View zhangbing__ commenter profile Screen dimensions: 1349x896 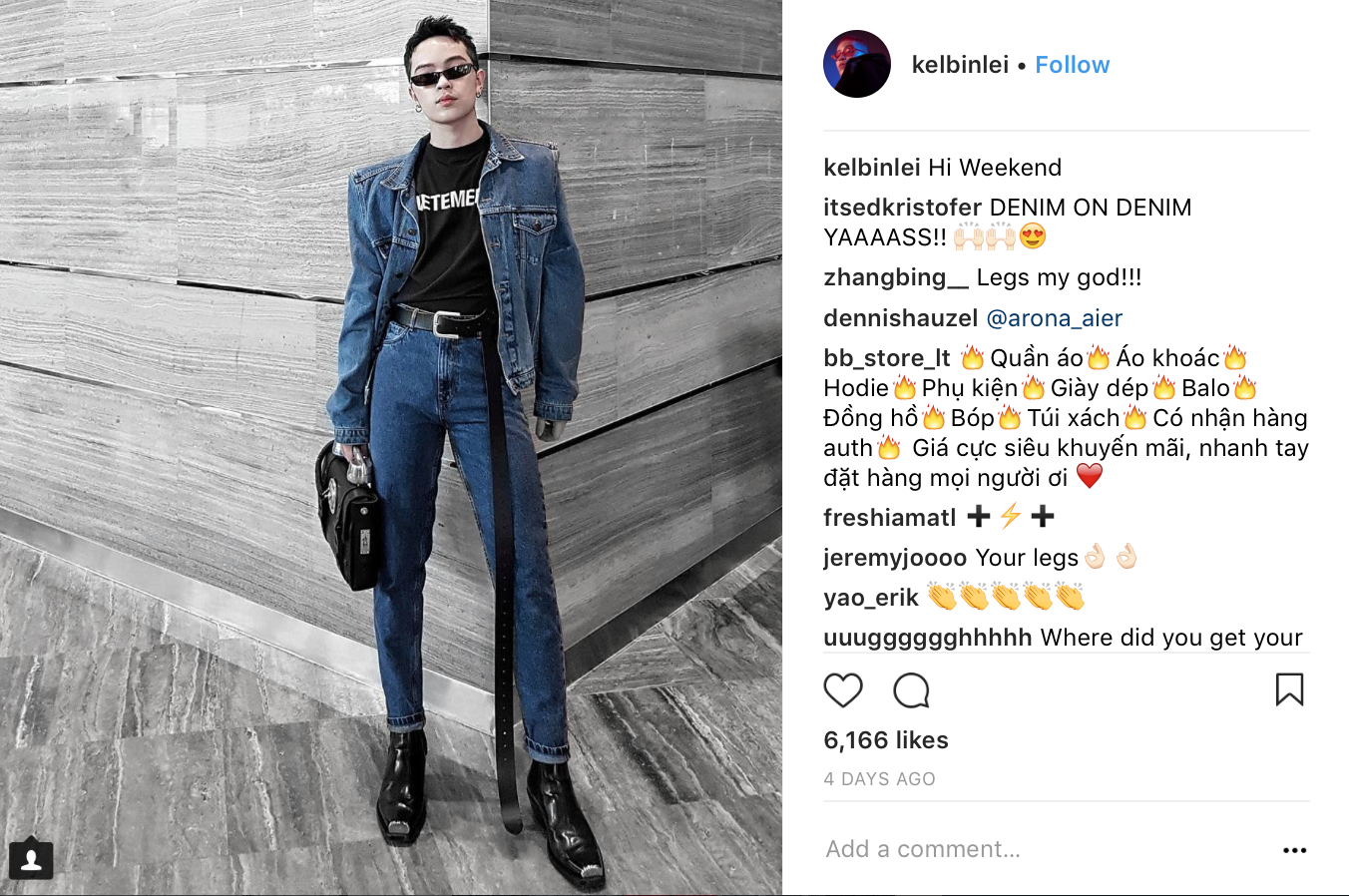(x=895, y=278)
